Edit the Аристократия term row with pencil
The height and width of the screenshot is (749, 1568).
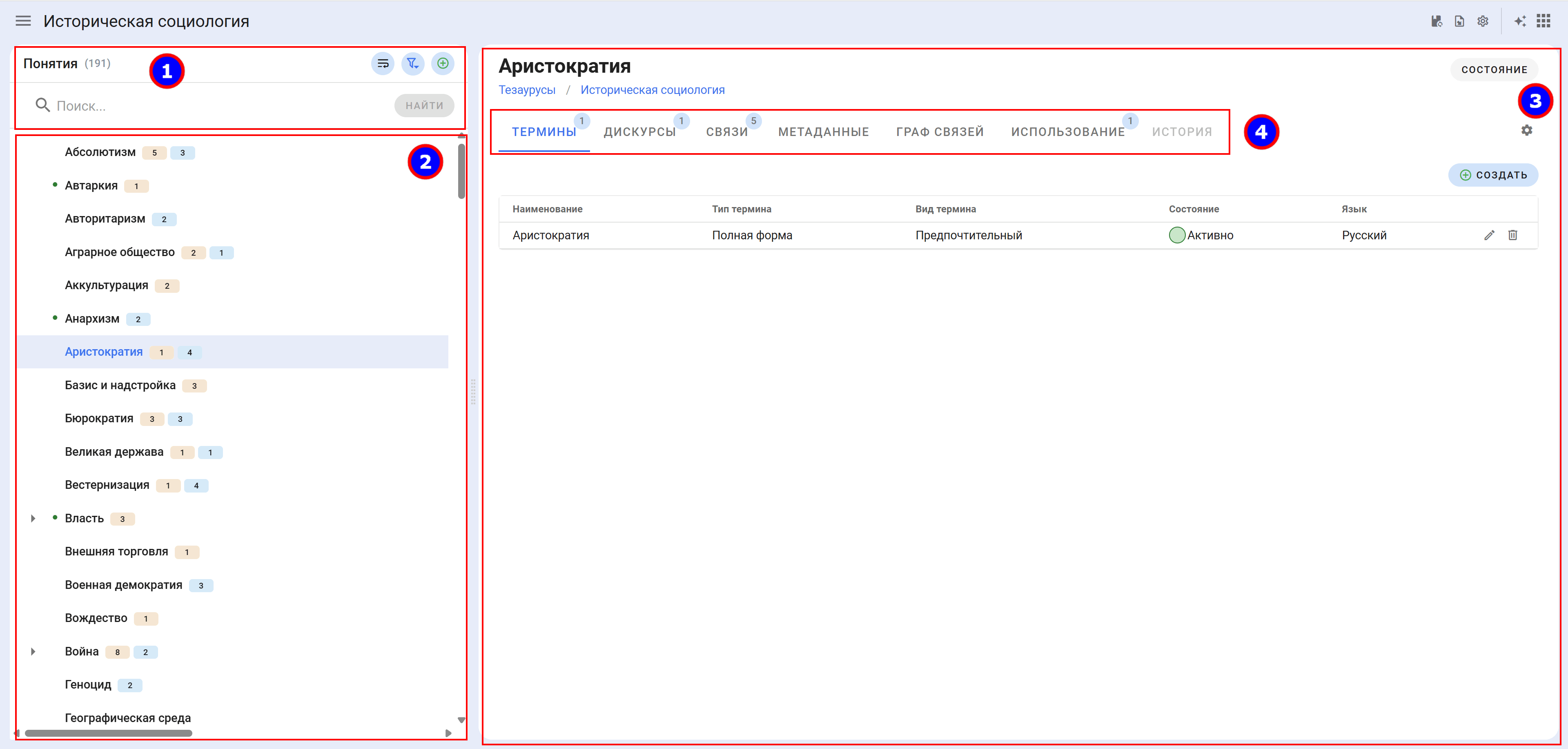coord(1489,235)
